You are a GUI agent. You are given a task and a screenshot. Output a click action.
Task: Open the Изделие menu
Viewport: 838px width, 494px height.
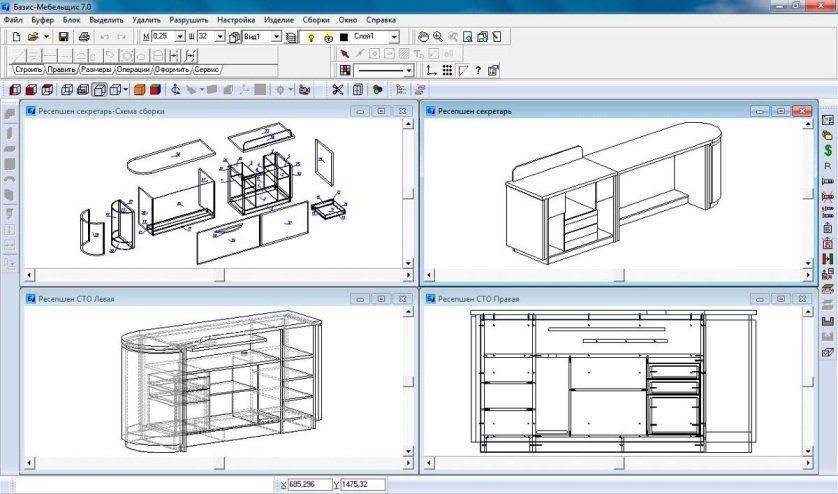(x=279, y=20)
